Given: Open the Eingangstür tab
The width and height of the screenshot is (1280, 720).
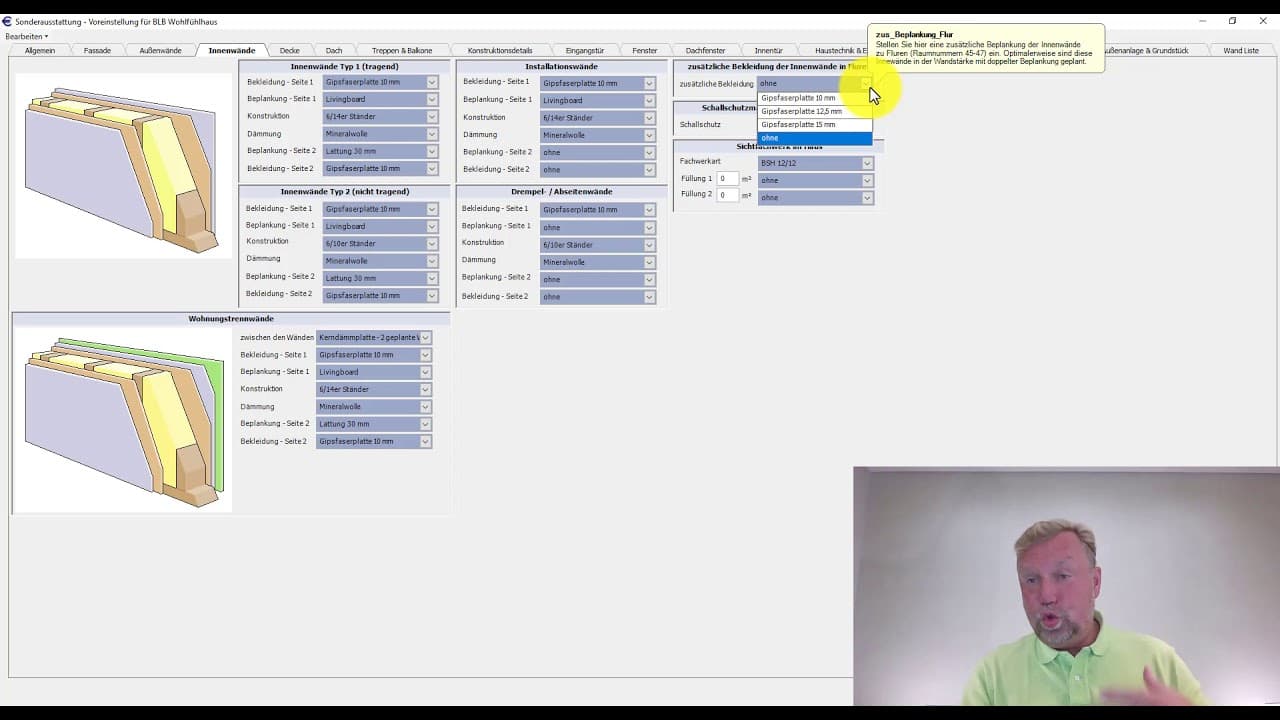Looking at the screenshot, I should click(x=585, y=50).
